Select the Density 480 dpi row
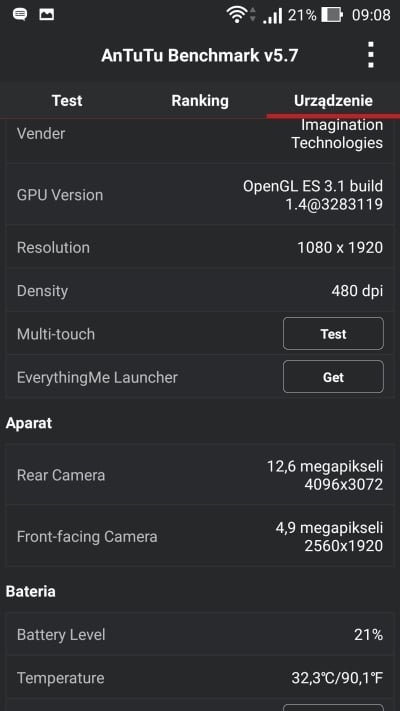This screenshot has height=711, width=400. [200, 290]
